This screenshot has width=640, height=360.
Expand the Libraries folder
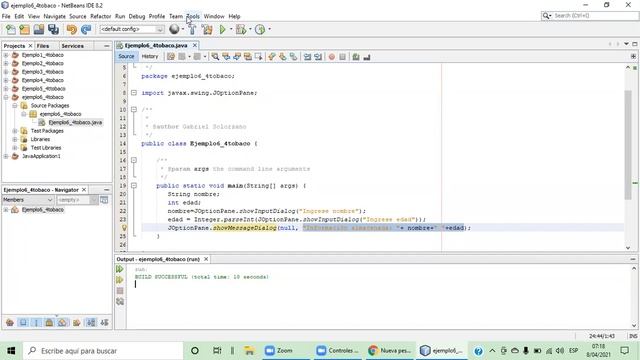pos(15,139)
